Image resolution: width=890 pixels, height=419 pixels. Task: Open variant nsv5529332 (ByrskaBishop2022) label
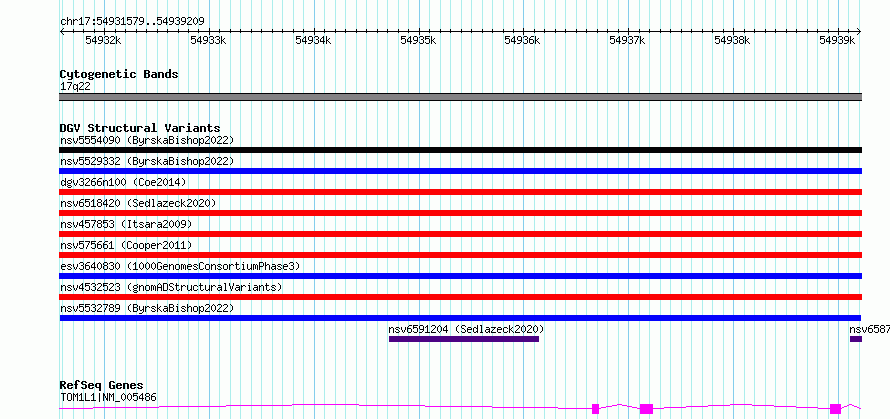(x=147, y=161)
